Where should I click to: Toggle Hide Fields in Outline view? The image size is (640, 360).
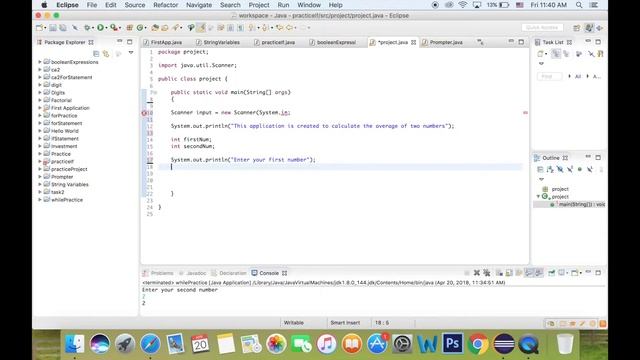tap(560, 169)
